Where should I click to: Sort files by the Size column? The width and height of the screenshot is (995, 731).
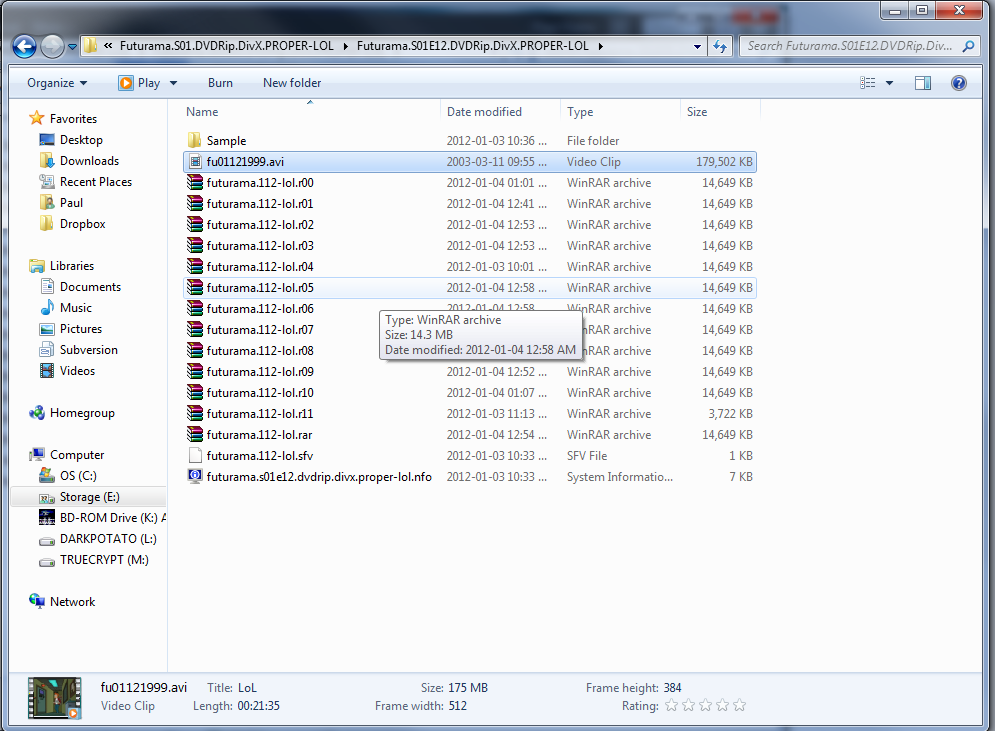point(697,112)
